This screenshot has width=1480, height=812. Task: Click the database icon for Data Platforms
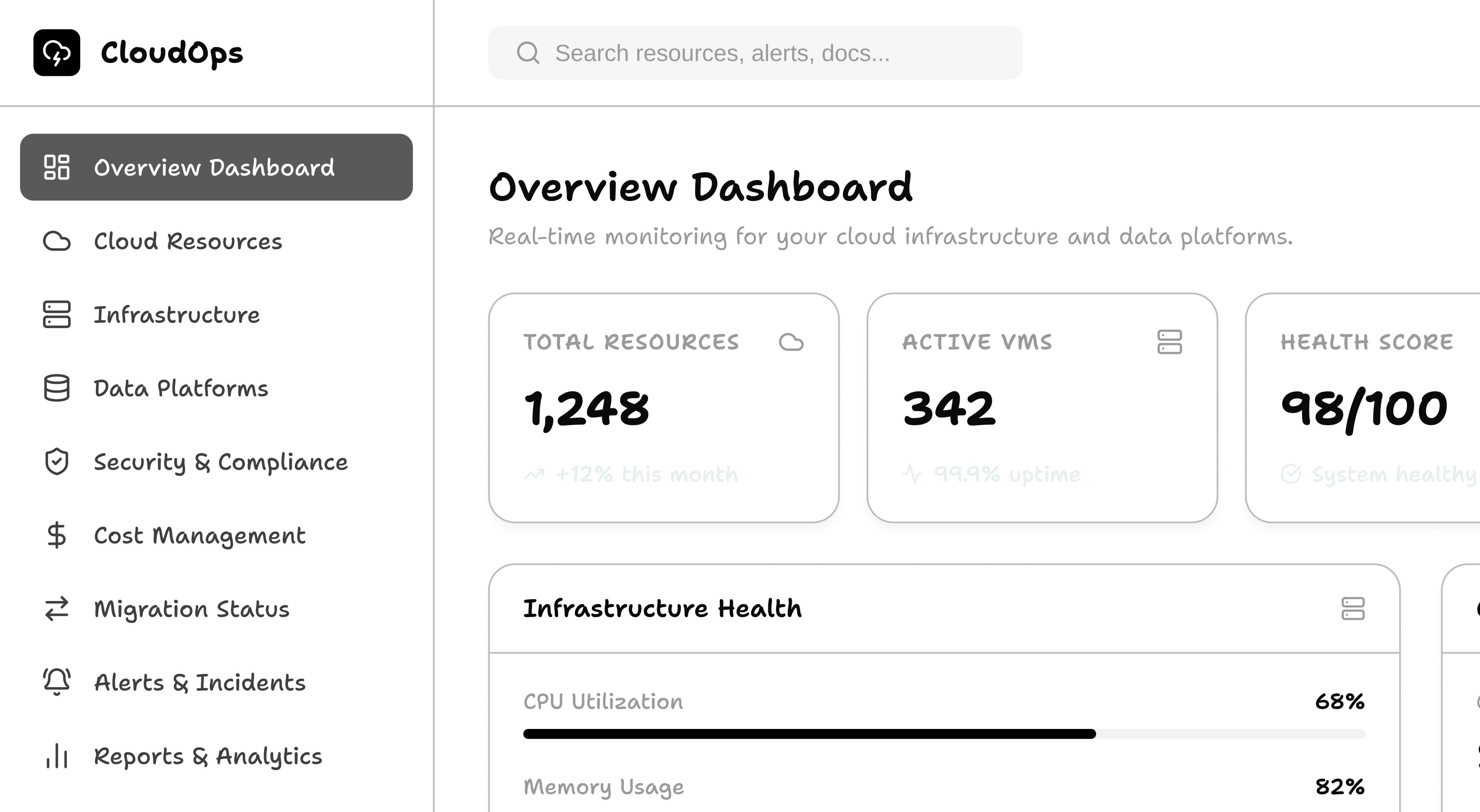point(56,388)
